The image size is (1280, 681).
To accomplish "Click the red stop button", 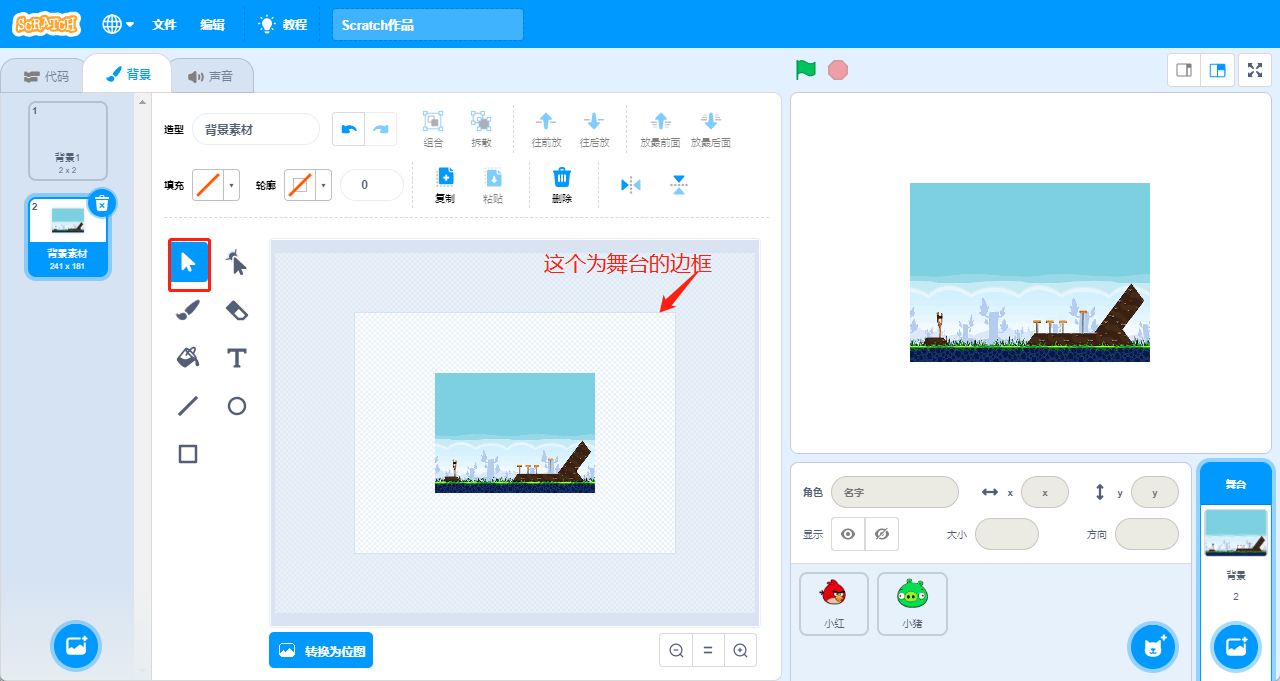I will pyautogui.click(x=838, y=70).
